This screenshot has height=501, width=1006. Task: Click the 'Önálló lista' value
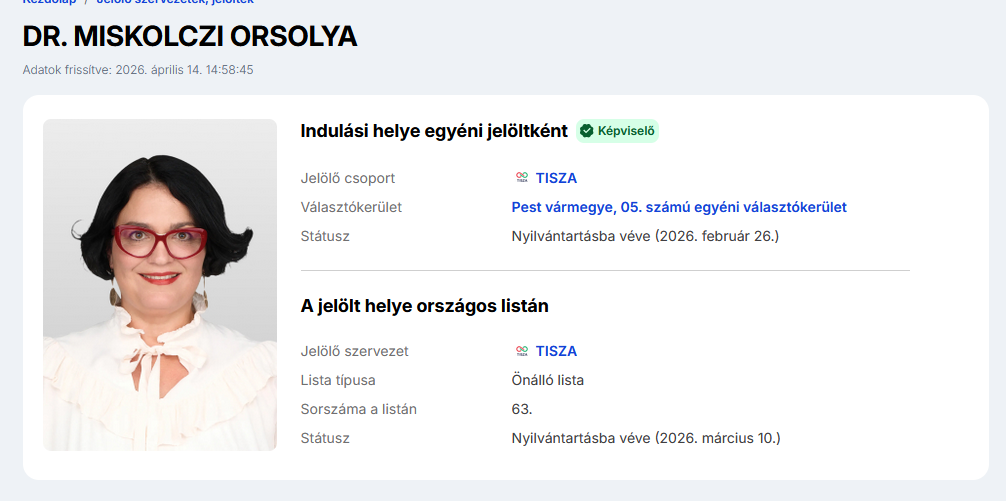tap(548, 380)
